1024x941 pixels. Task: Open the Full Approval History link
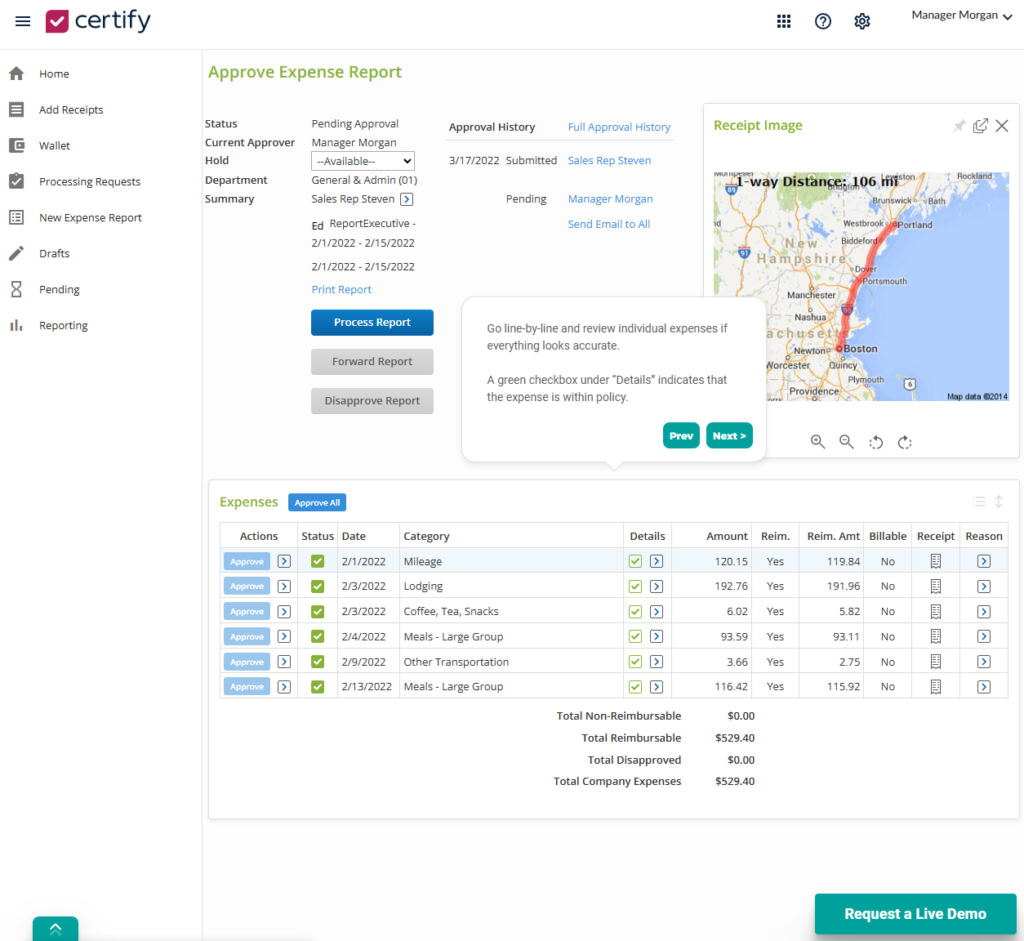pos(618,127)
